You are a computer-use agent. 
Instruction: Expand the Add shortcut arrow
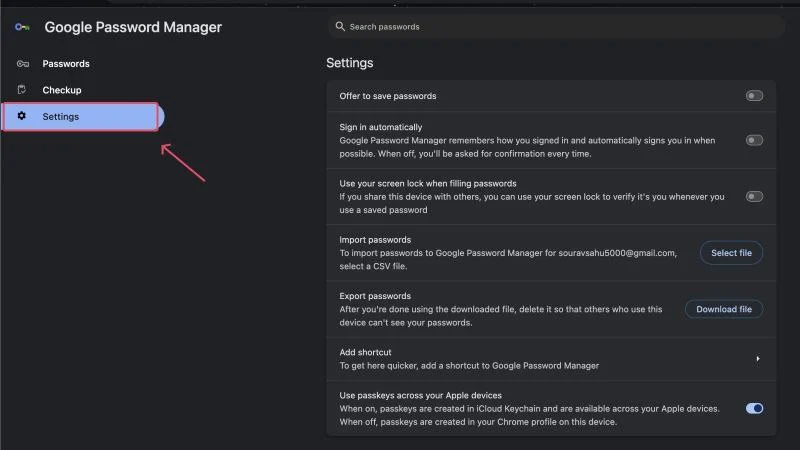coord(758,359)
